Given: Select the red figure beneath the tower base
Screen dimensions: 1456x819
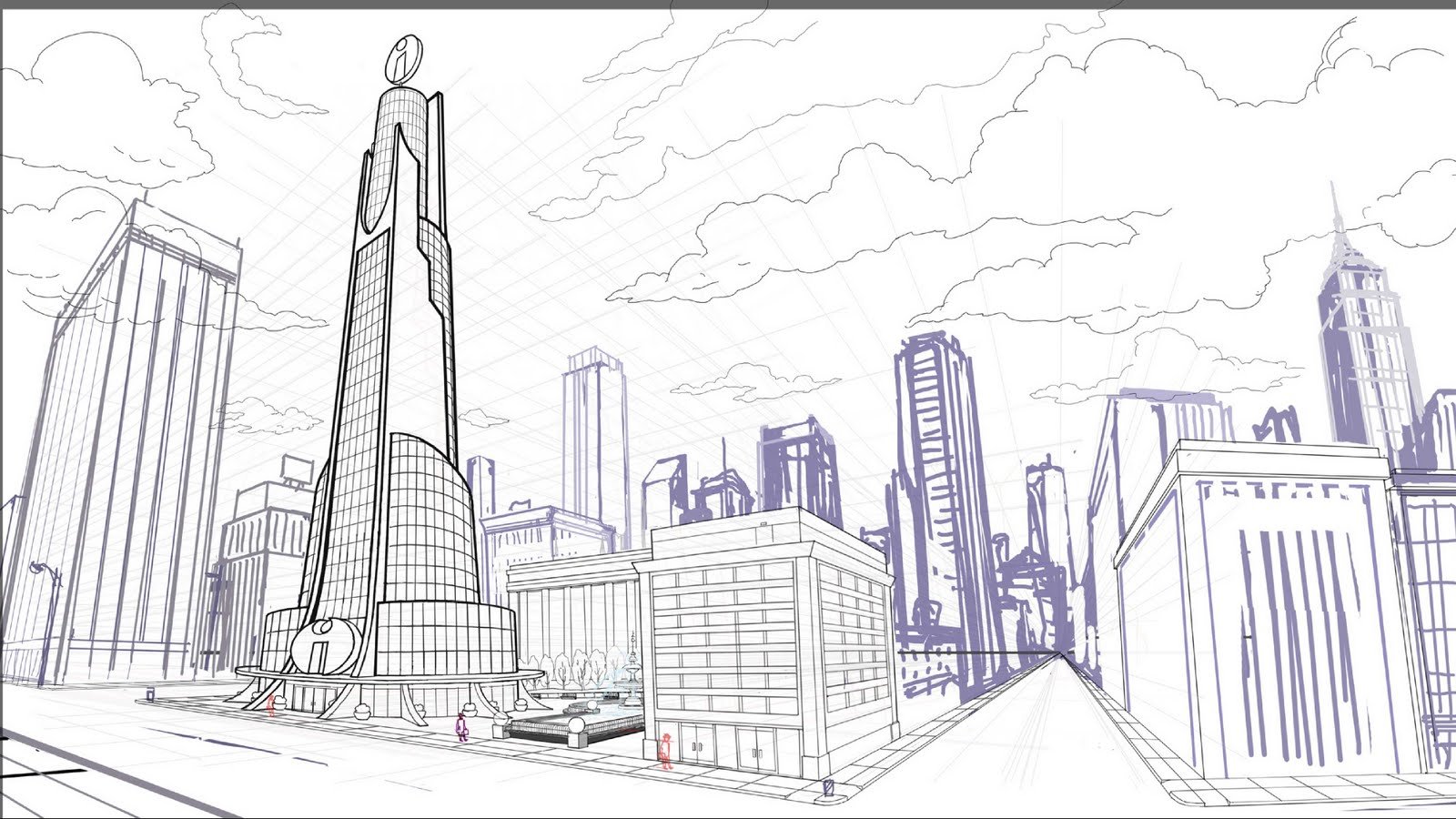Looking at the screenshot, I should [271, 705].
